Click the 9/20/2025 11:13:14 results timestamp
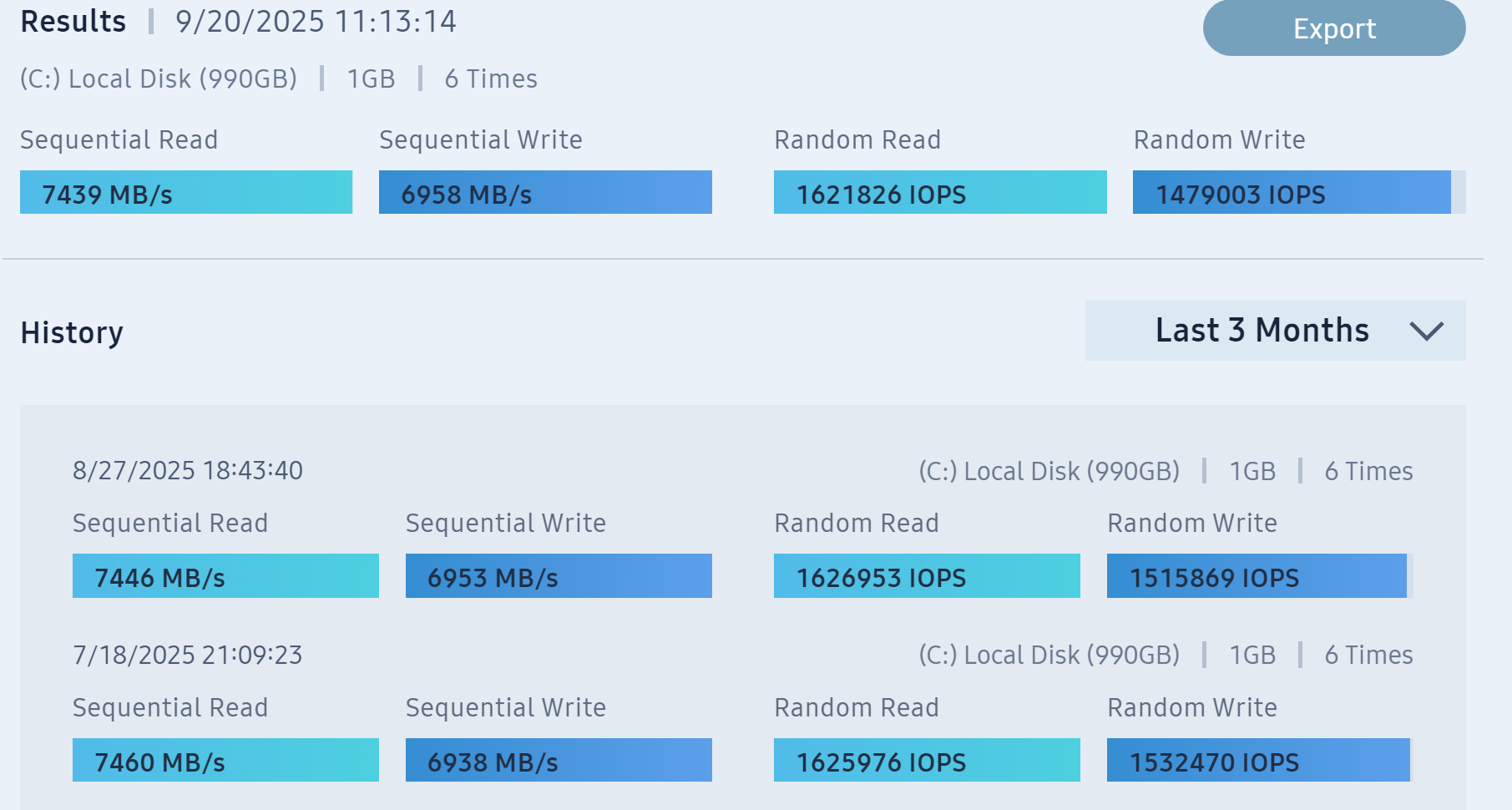 [316, 22]
